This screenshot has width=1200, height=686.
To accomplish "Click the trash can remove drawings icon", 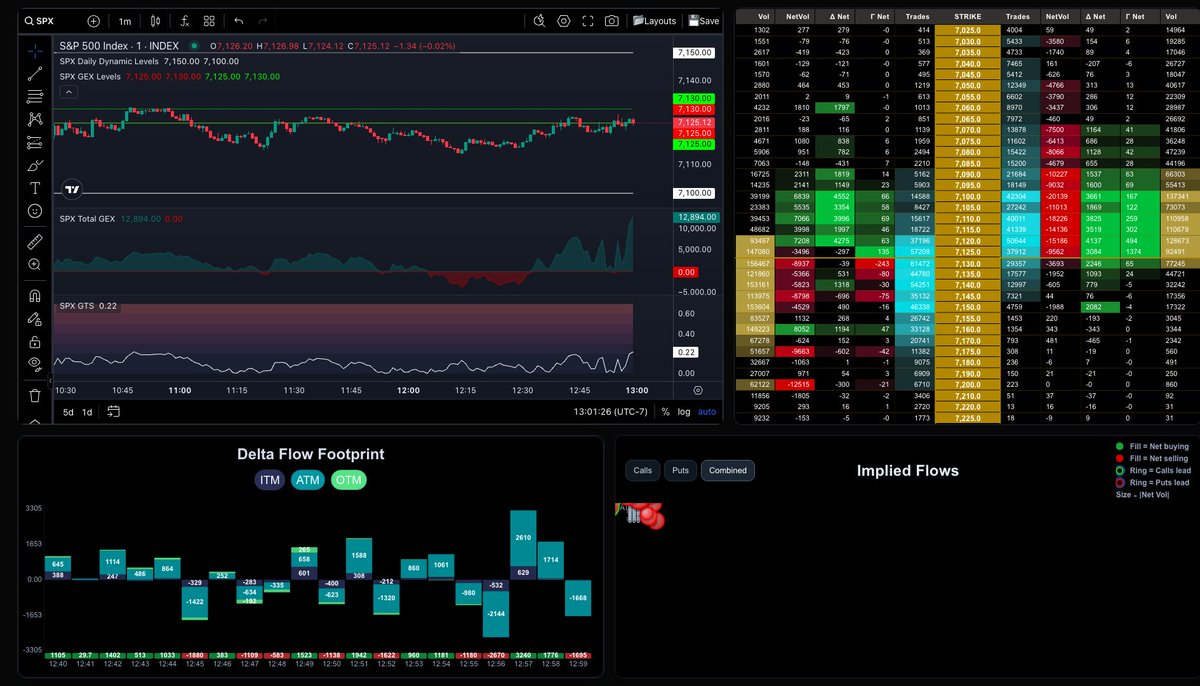I will [x=35, y=395].
